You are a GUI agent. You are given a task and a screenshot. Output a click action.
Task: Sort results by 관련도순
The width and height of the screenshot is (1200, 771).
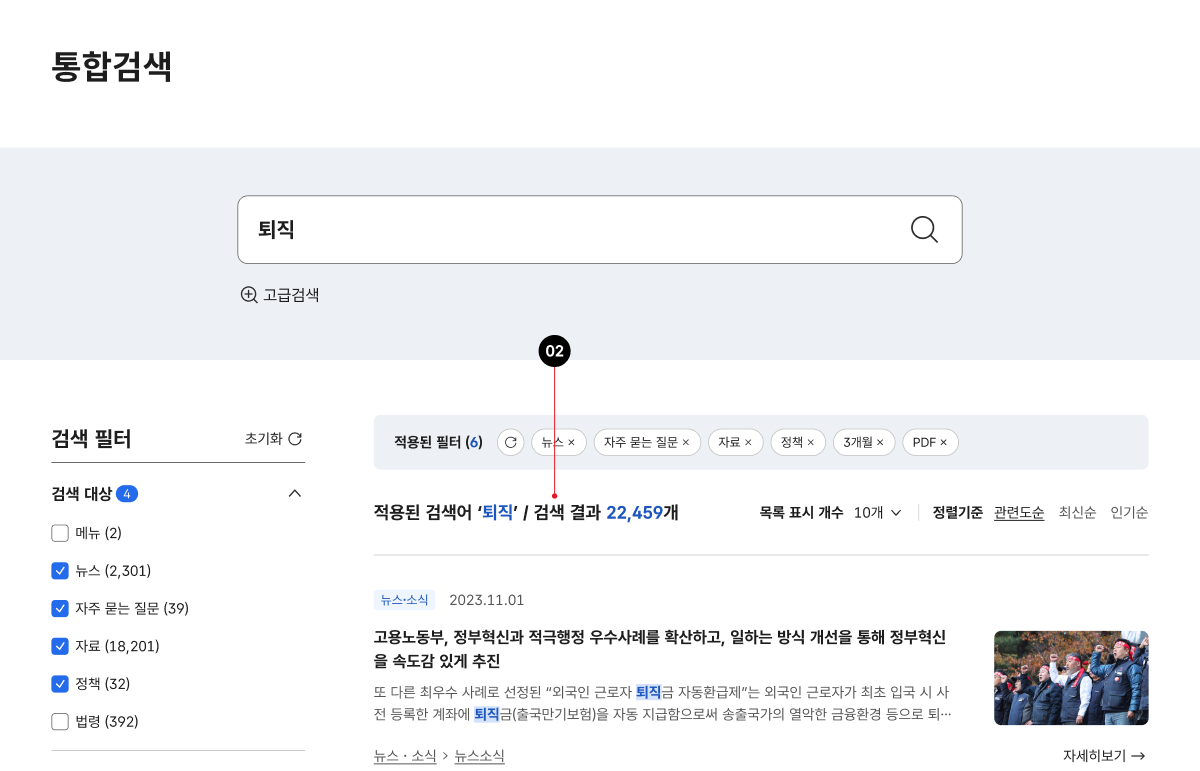click(1019, 512)
